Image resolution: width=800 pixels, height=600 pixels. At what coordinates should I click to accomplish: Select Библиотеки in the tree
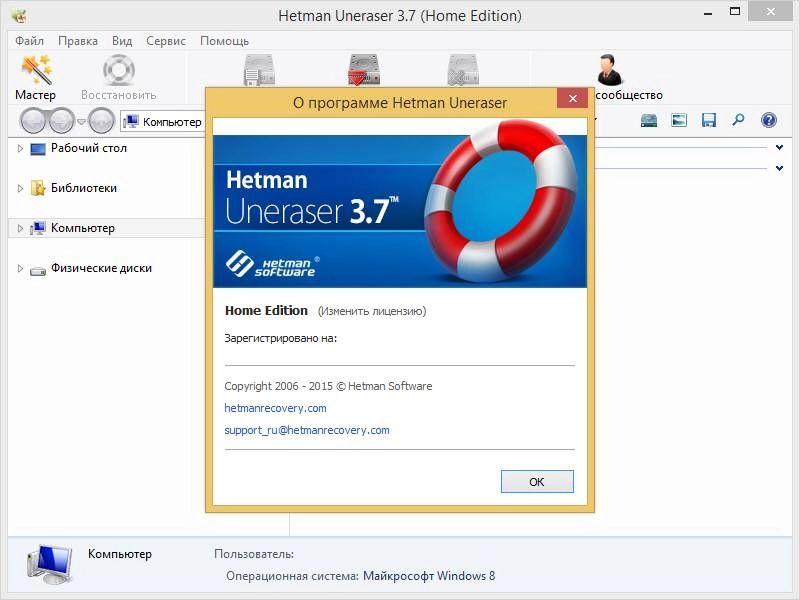coord(84,188)
